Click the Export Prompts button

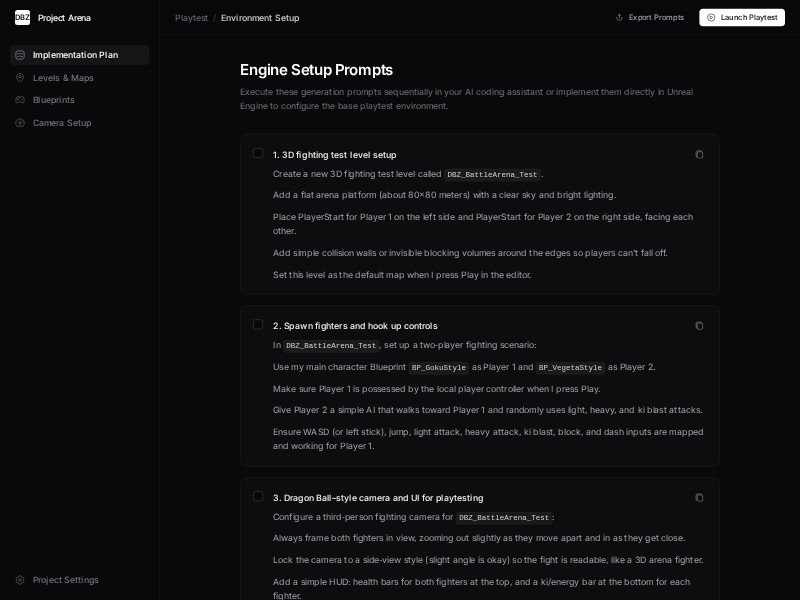650,17
